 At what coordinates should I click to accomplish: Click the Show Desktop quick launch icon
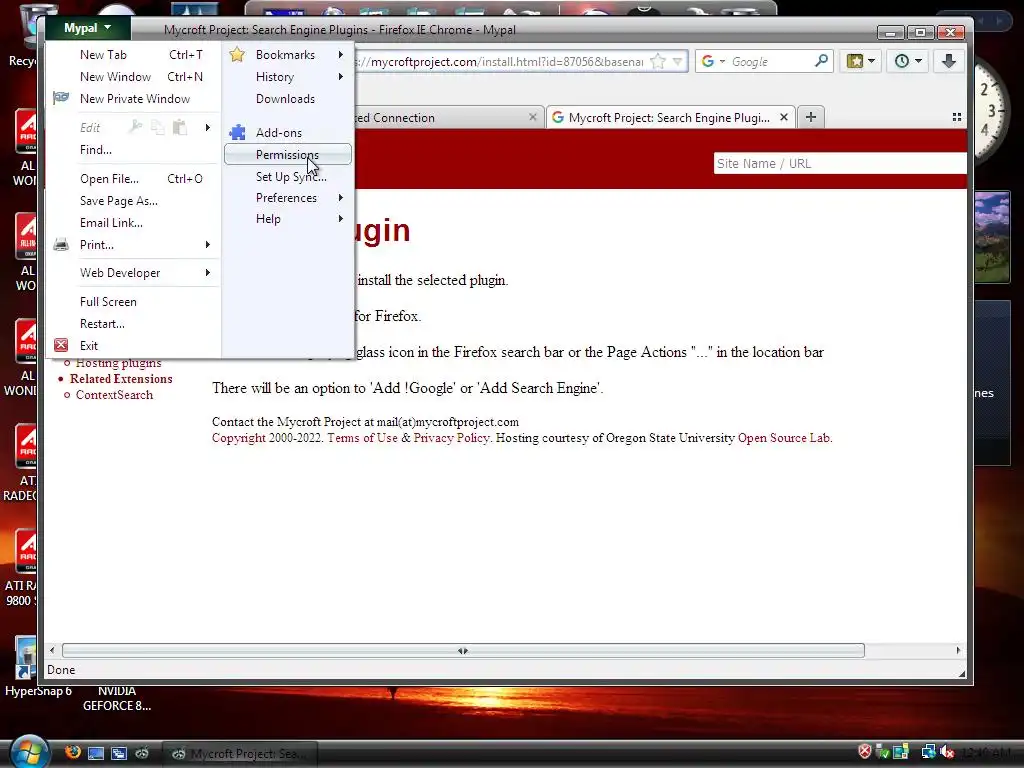[x=95, y=753]
